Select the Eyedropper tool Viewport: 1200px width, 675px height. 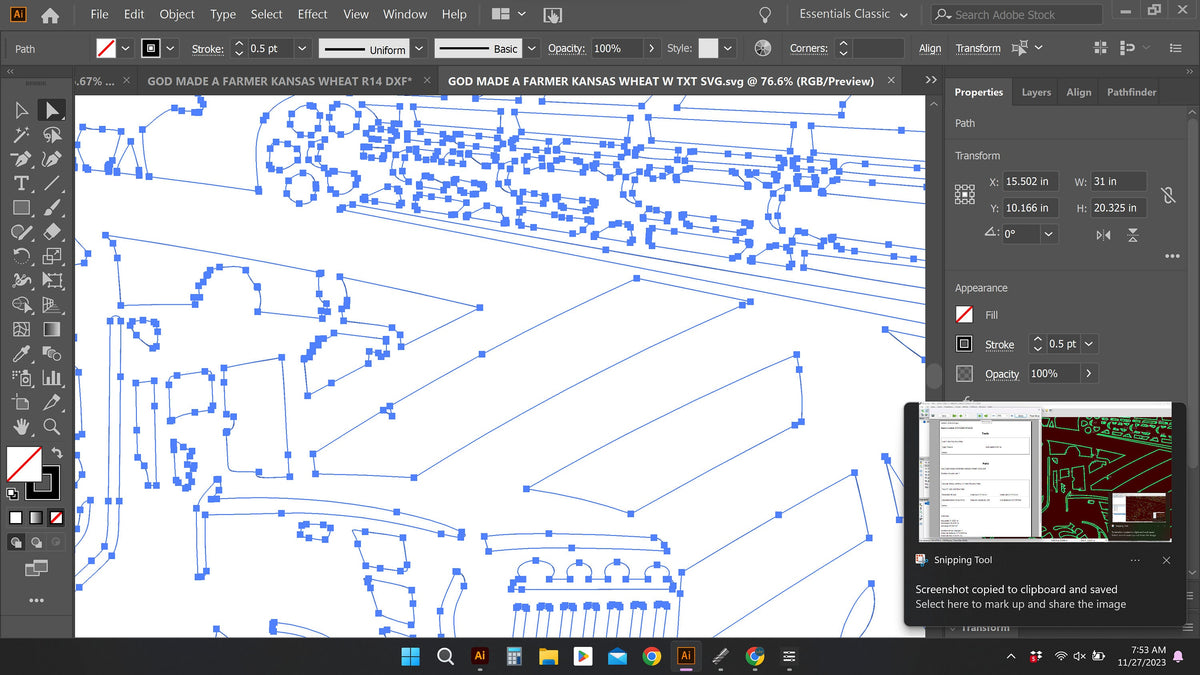21,354
